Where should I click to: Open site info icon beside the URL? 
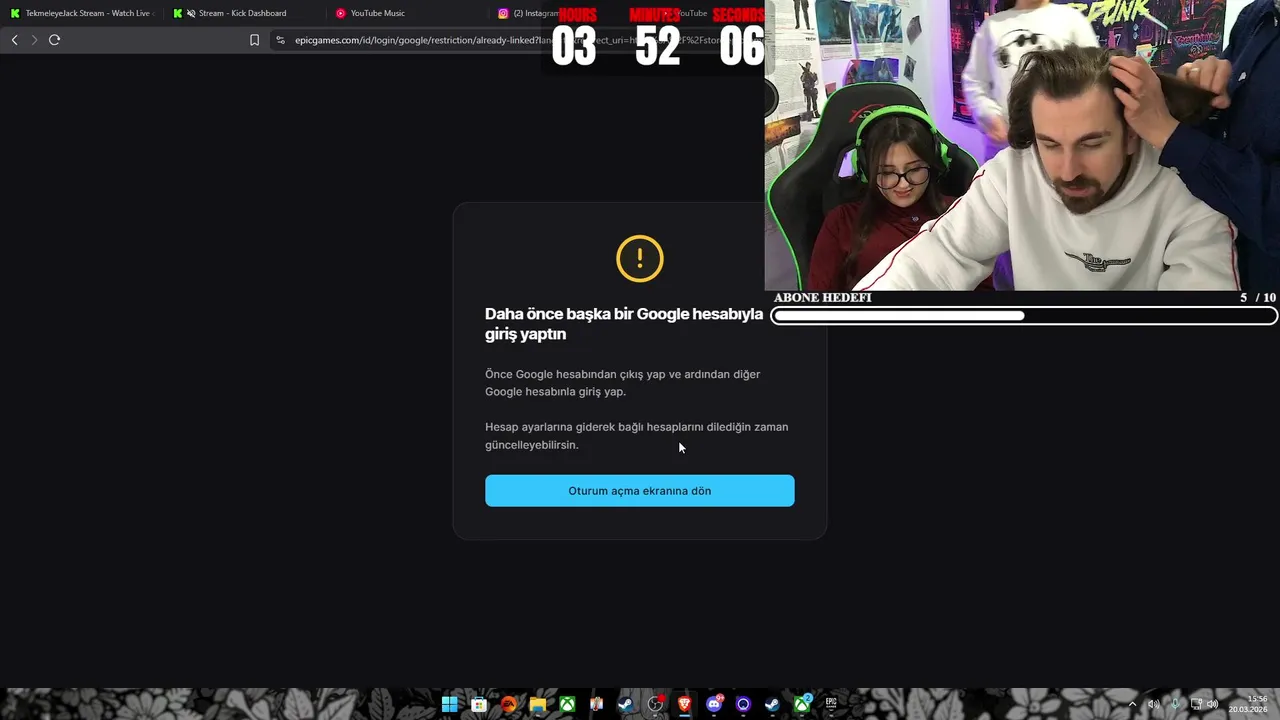click(280, 40)
